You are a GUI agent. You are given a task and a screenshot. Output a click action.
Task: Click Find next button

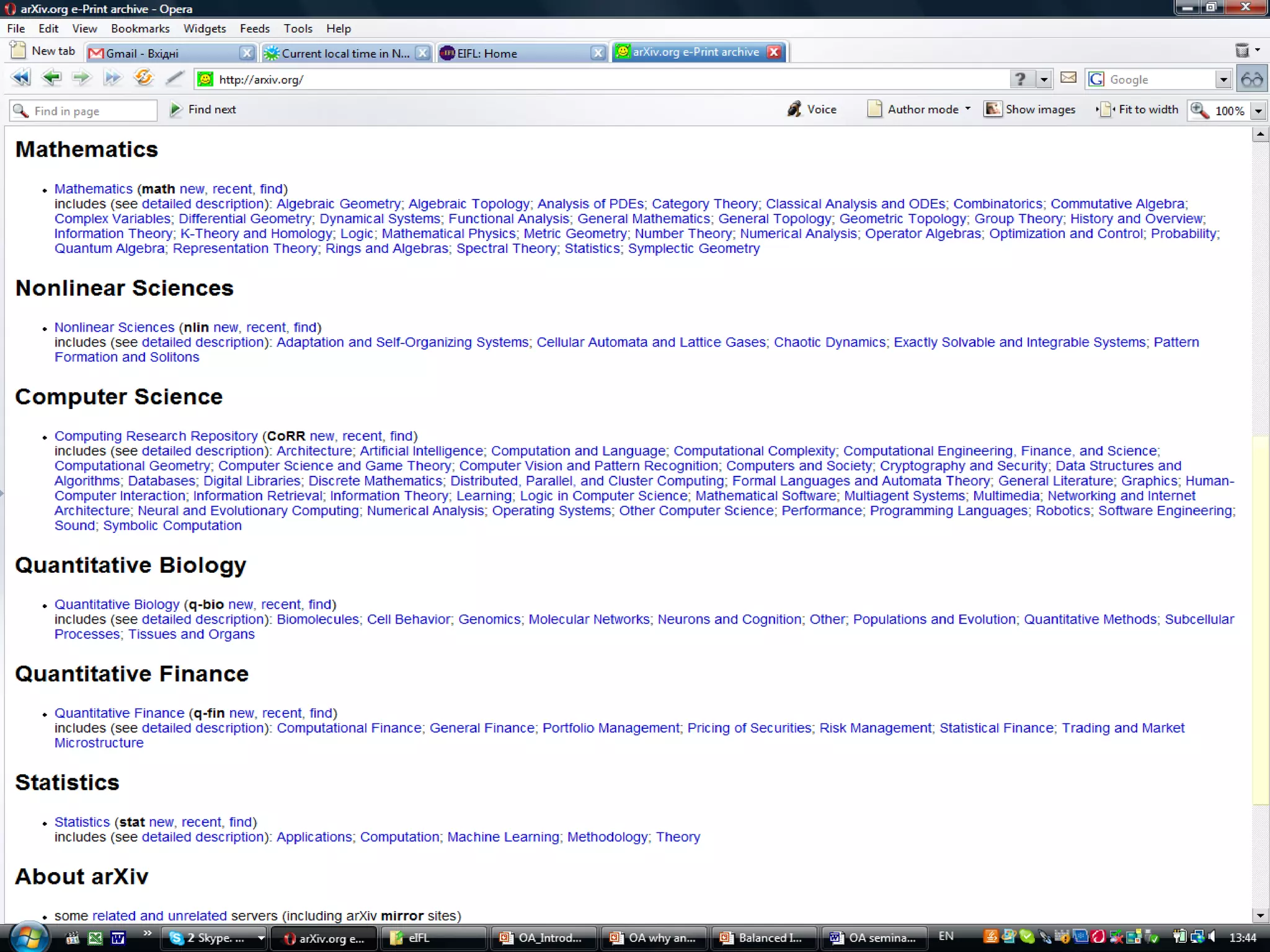click(x=203, y=110)
